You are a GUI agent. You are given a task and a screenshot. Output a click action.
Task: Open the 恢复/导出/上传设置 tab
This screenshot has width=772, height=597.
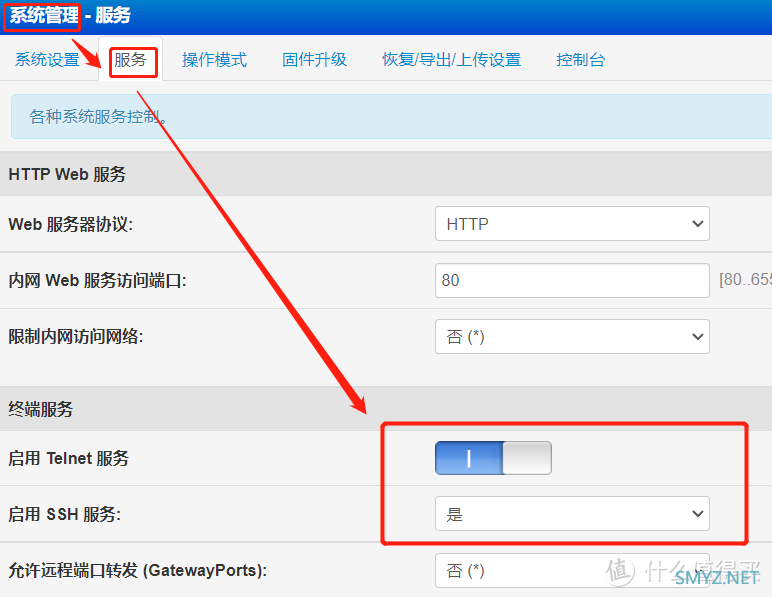click(451, 60)
